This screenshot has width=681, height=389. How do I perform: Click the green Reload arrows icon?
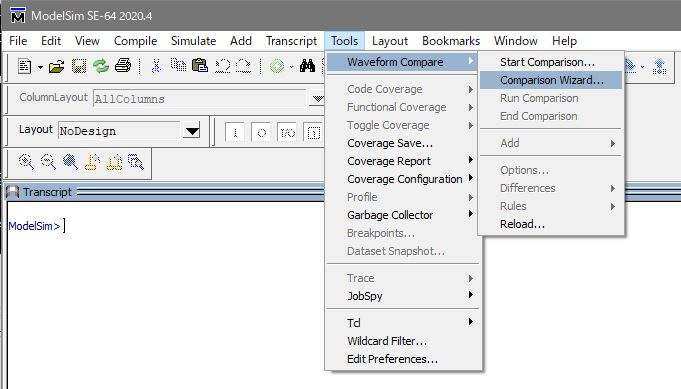pyautogui.click(x=101, y=66)
